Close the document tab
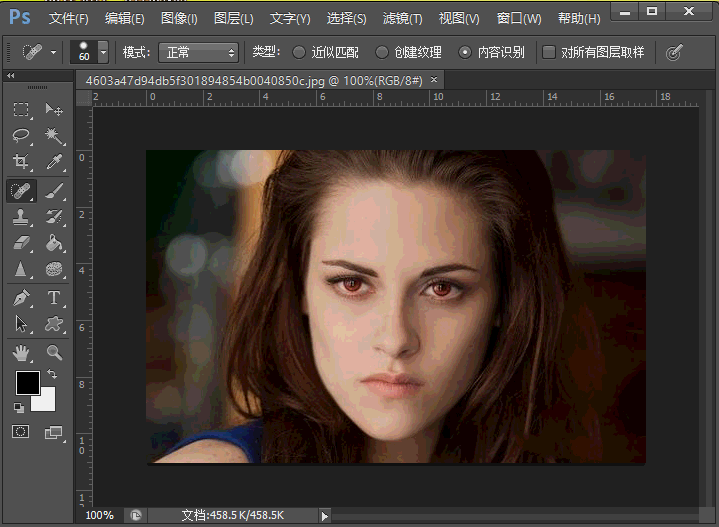The image size is (719, 527). click(434, 80)
